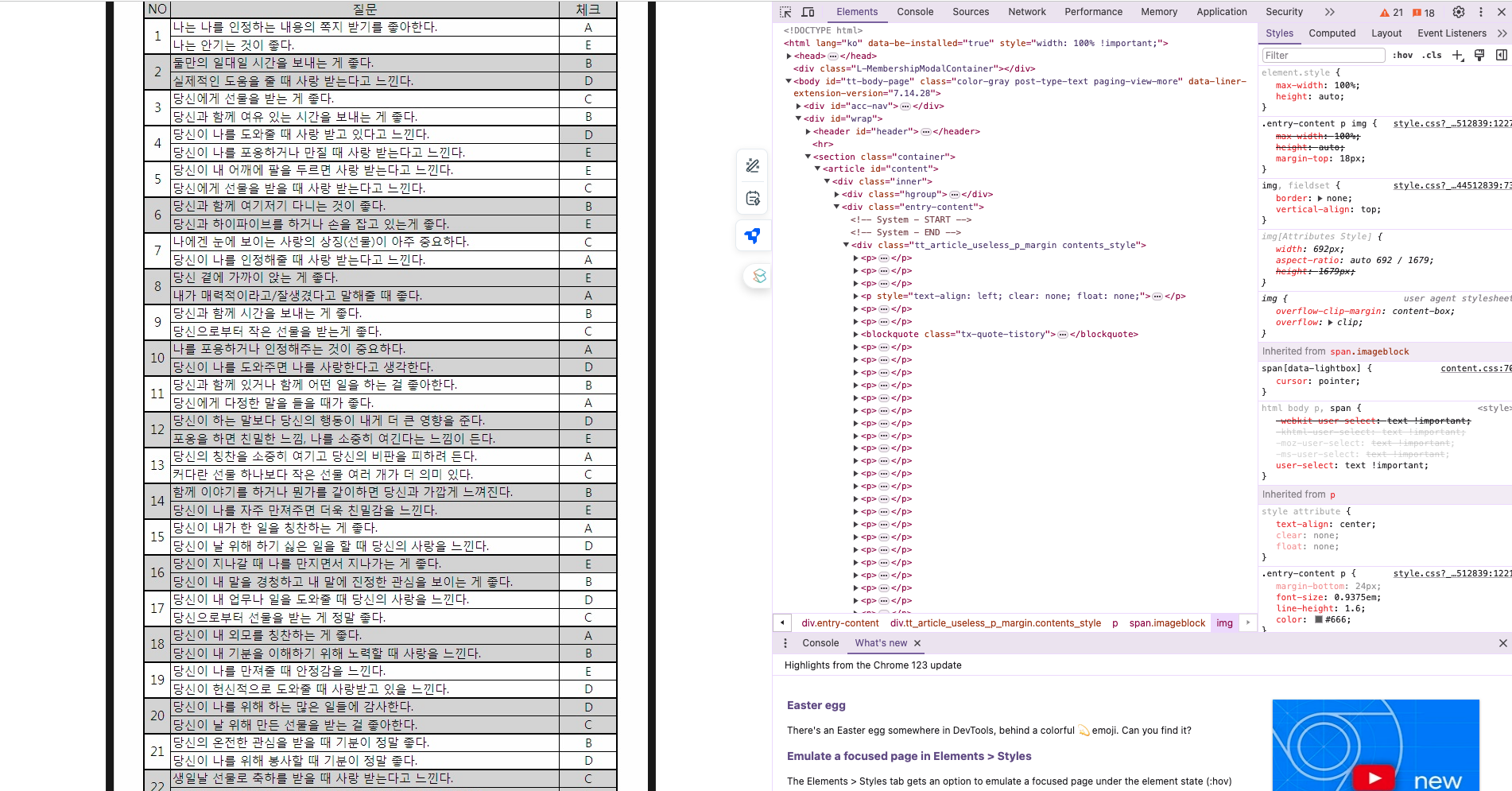The width and height of the screenshot is (1512, 791).
Task: Collapse the div wrap node
Action: point(798,119)
